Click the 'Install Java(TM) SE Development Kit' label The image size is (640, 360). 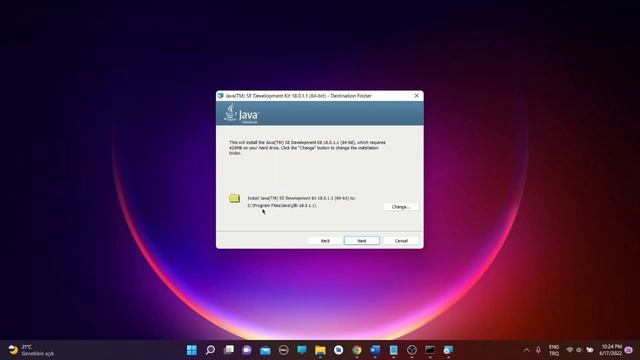302,198
